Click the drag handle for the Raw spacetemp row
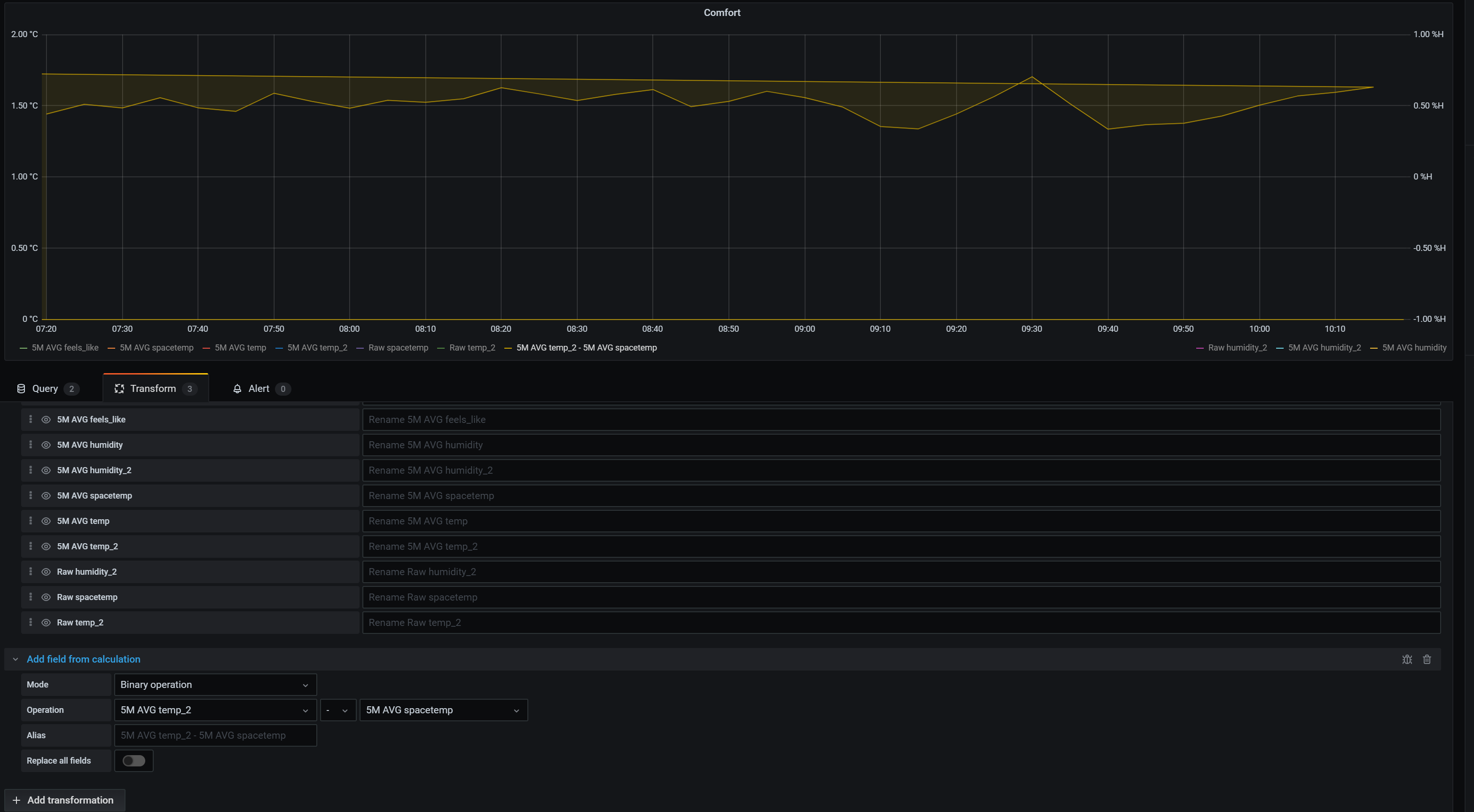This screenshot has height=812, width=1474. tap(31, 597)
